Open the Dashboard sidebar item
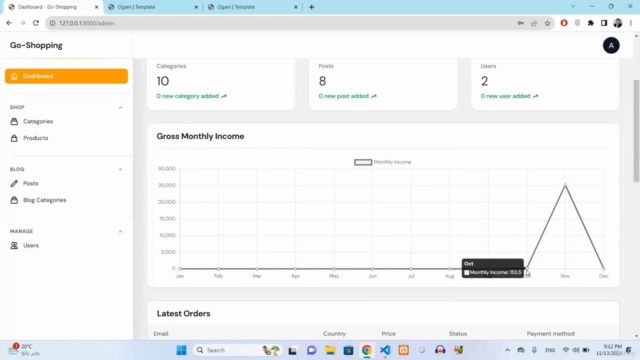 coord(66,76)
